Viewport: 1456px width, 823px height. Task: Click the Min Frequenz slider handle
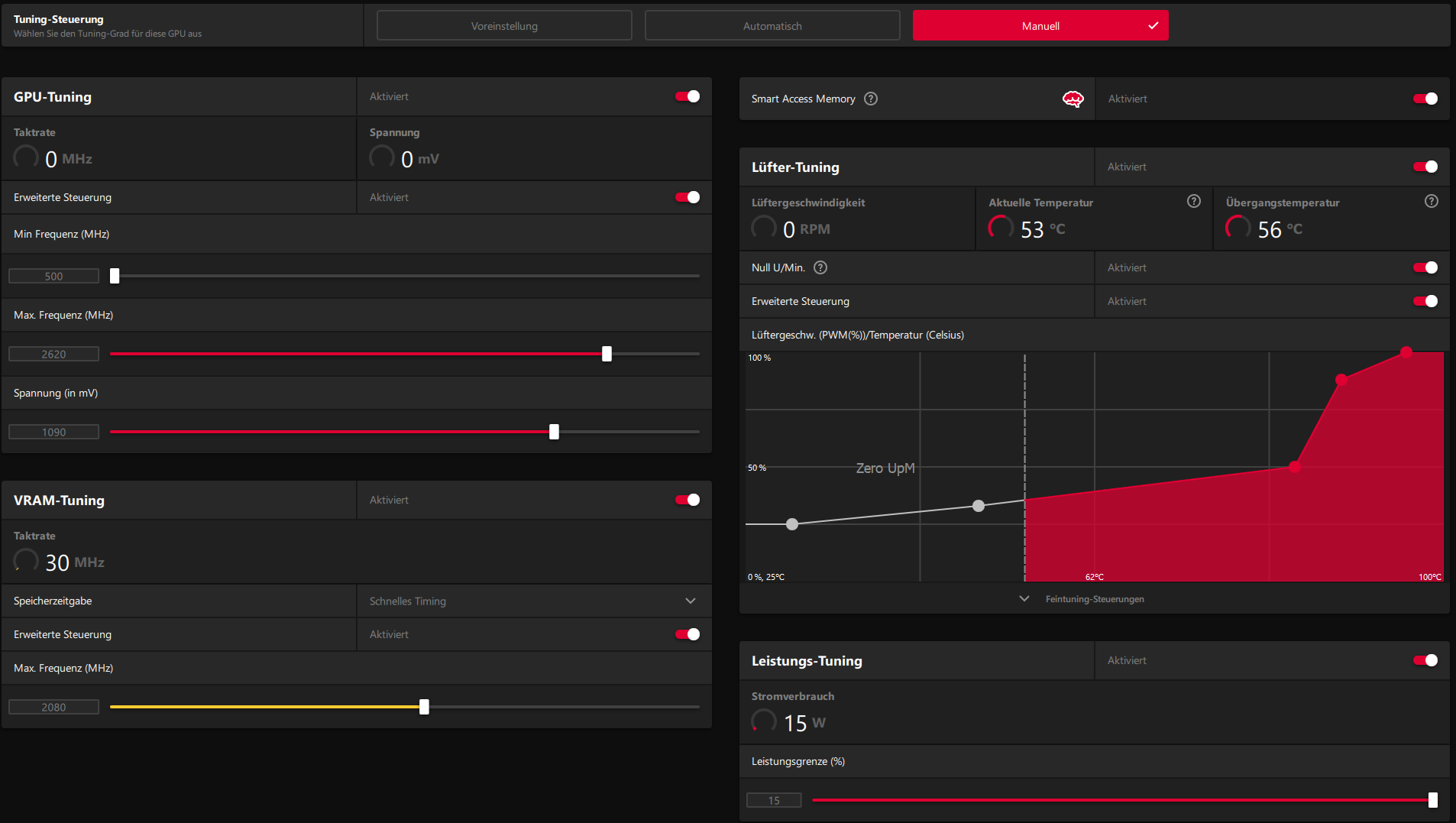[x=115, y=276]
